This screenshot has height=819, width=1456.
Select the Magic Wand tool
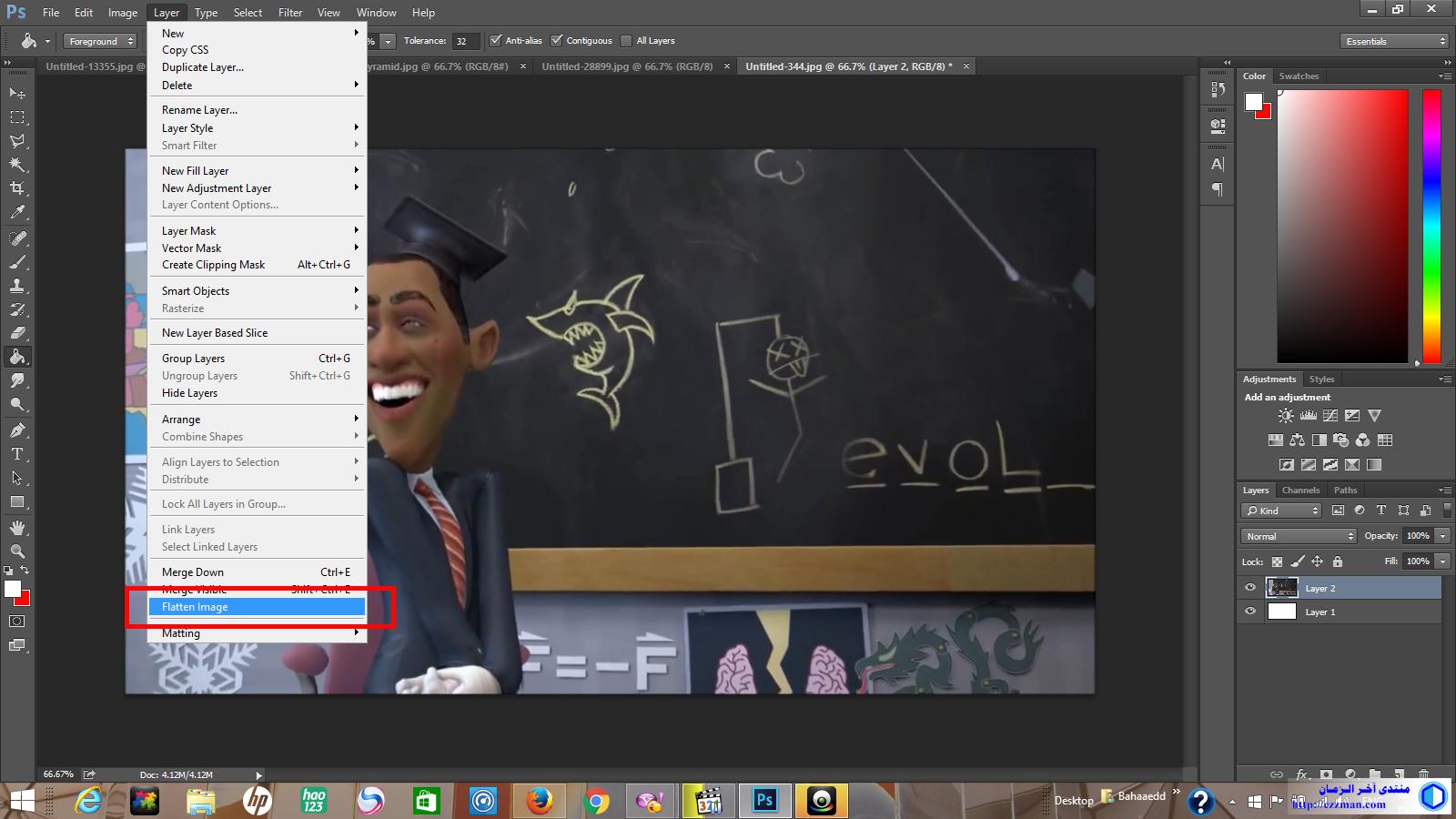17,165
